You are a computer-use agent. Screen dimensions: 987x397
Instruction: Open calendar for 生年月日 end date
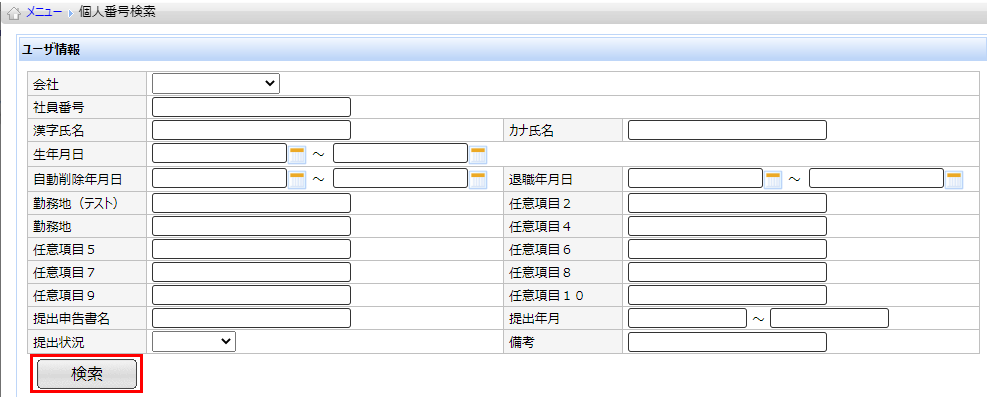pos(478,154)
